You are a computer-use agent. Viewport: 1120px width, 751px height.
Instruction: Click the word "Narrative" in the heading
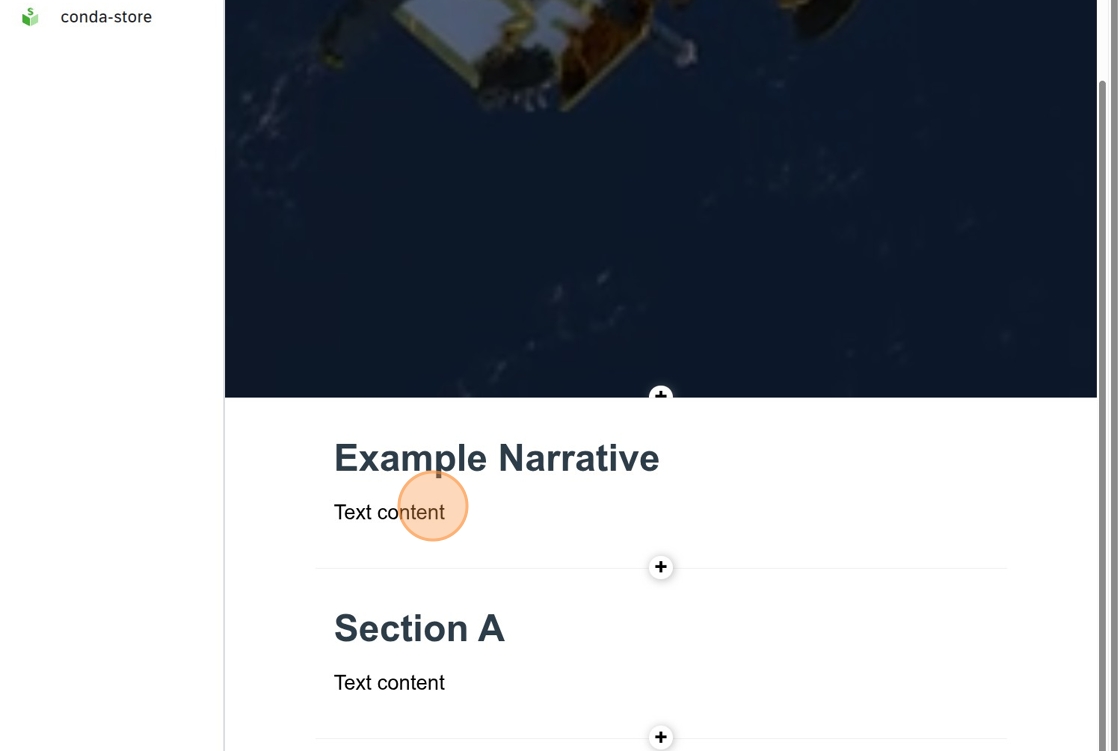tap(579, 458)
